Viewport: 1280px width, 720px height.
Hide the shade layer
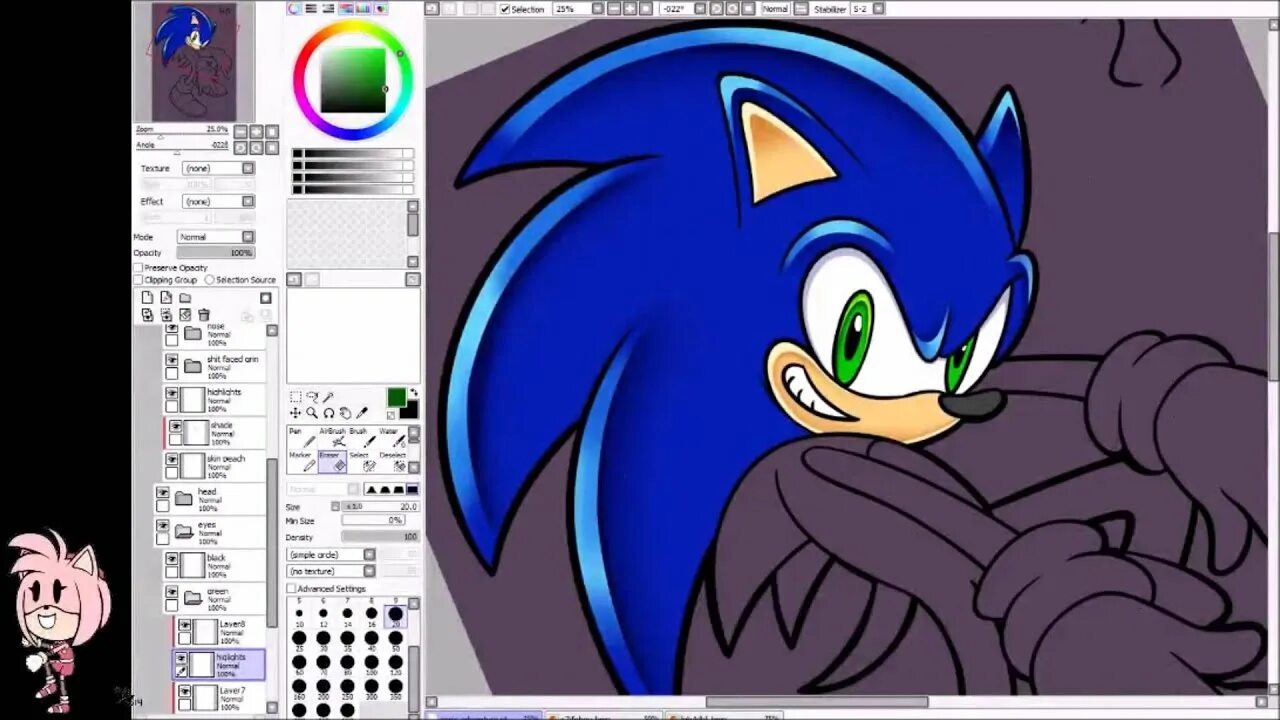pyautogui.click(x=176, y=427)
